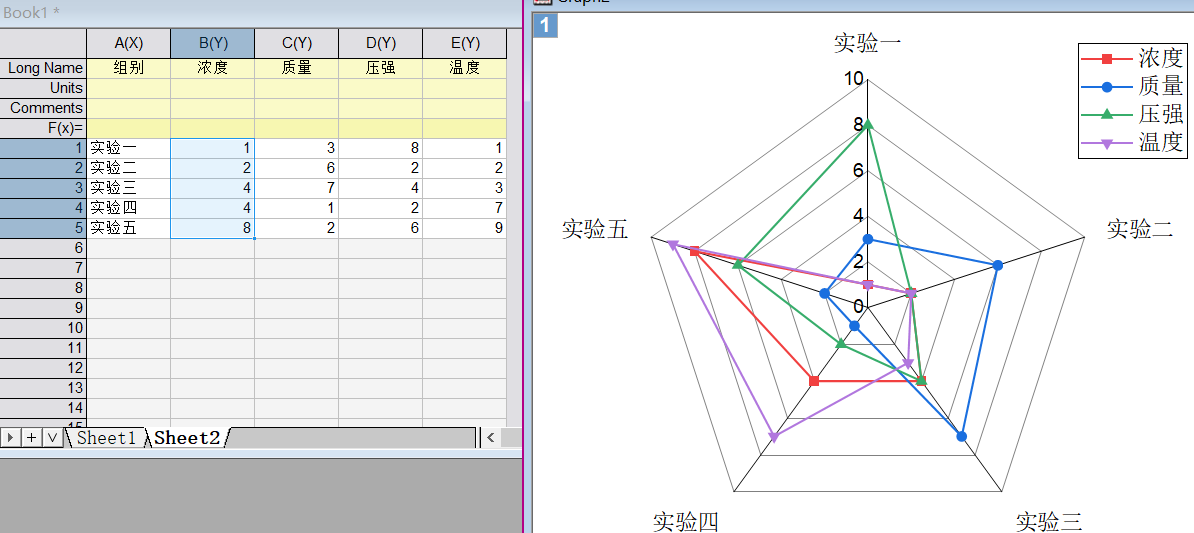
Task: Click the A(X) column header
Action: 128,44
